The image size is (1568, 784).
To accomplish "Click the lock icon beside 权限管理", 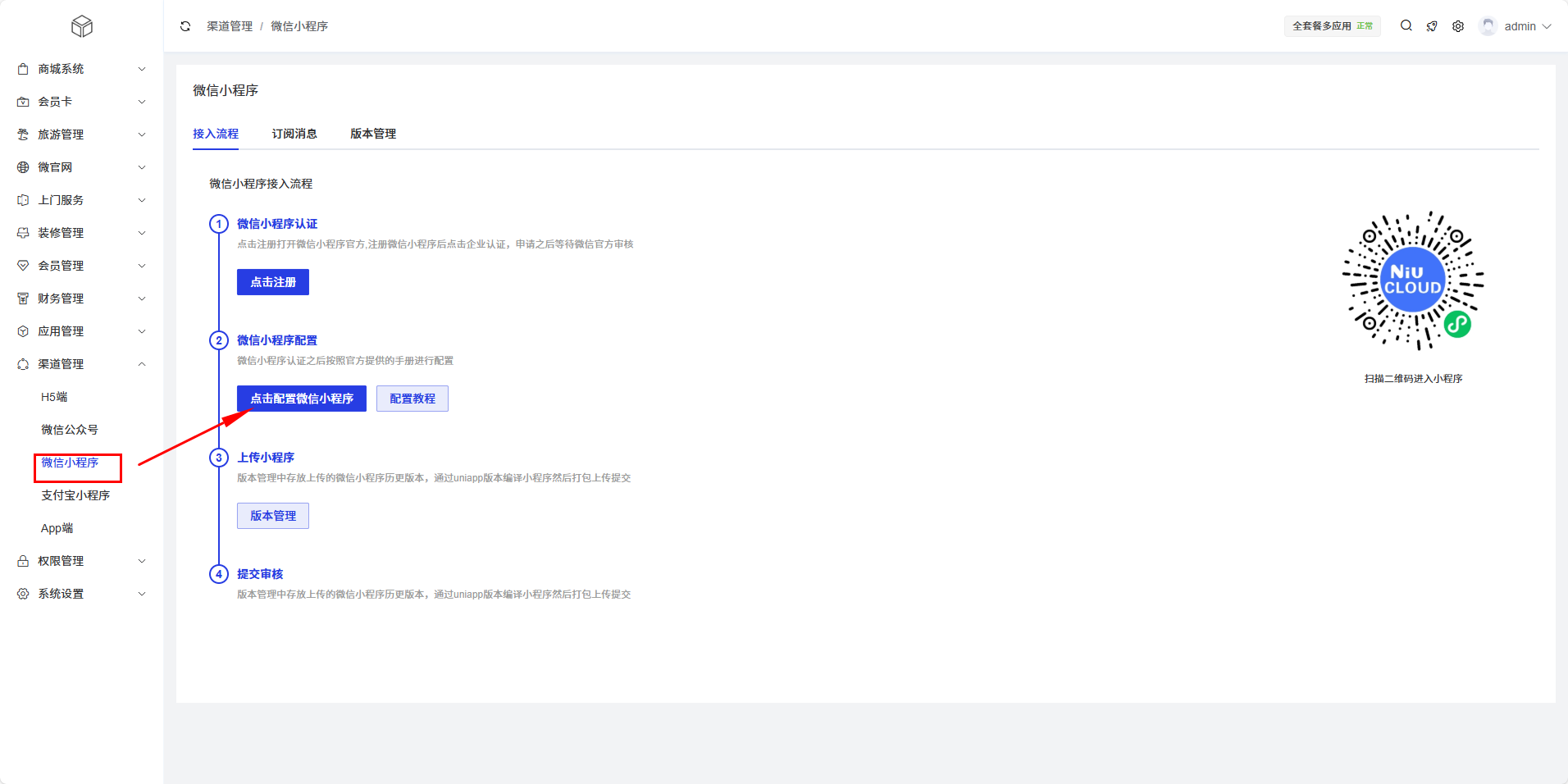I will pos(23,561).
